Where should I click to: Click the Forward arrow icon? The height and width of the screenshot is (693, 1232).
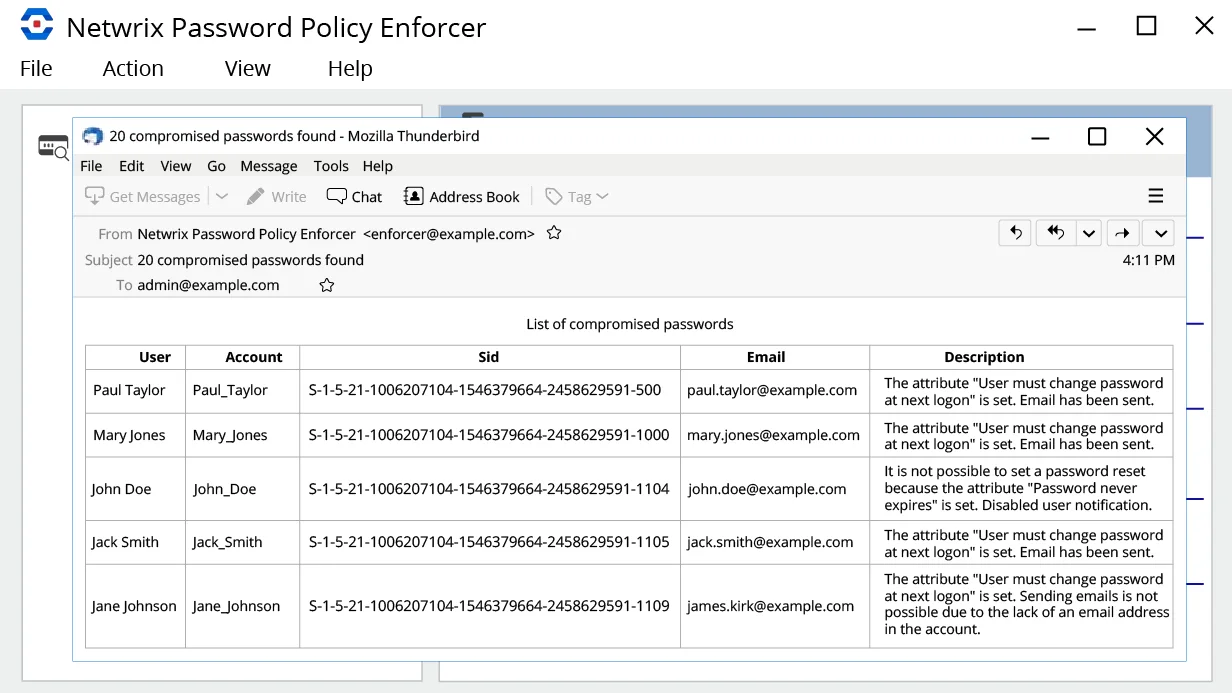coord(1122,233)
